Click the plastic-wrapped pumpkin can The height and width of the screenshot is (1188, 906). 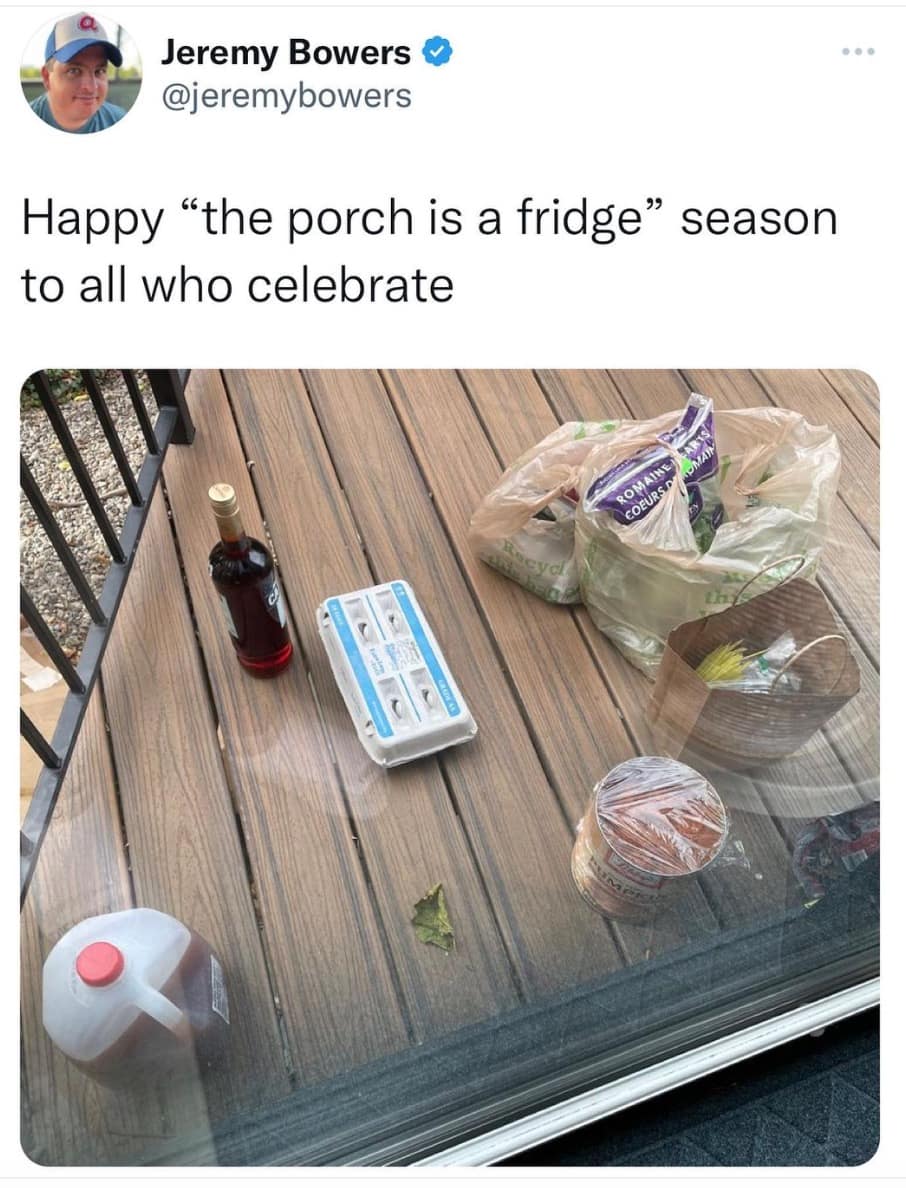[651, 837]
